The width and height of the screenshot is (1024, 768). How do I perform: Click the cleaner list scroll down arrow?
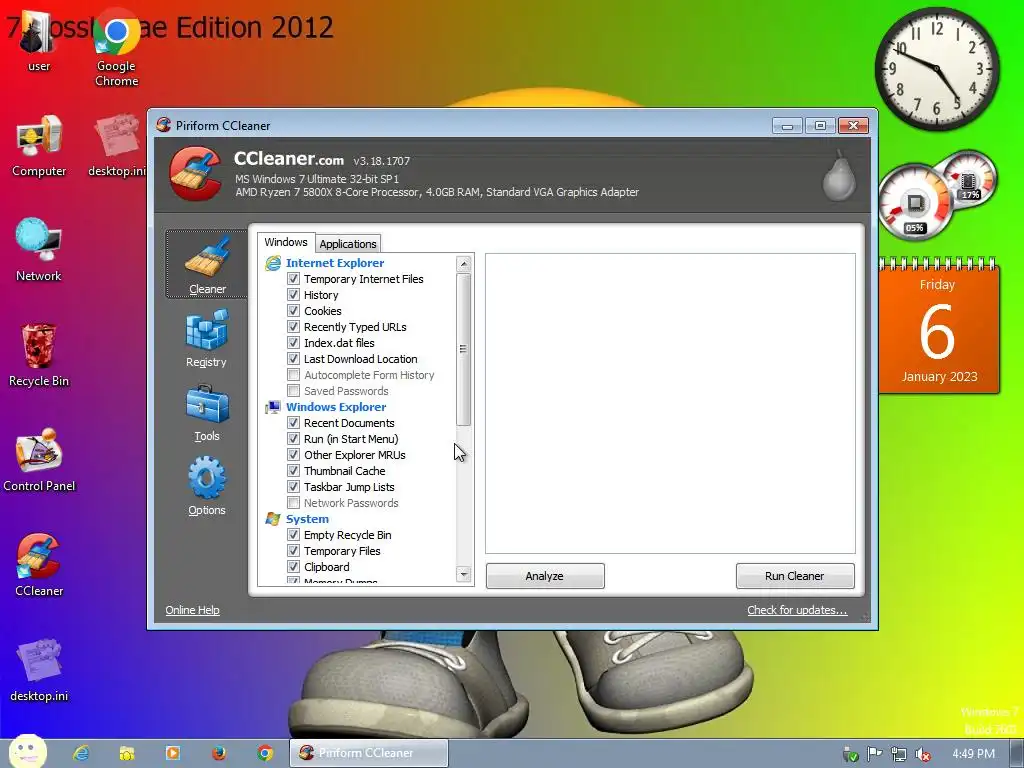coord(463,575)
